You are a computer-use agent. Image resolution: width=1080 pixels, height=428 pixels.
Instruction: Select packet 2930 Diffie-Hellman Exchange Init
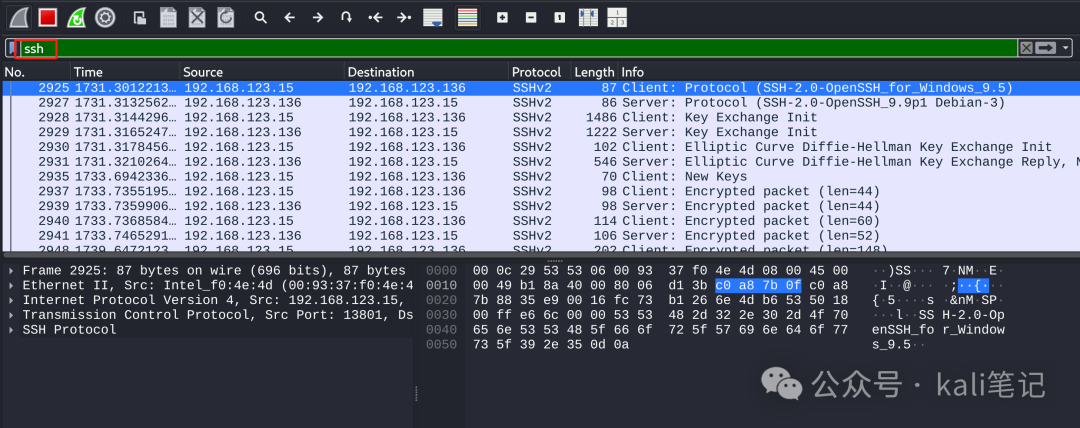540,147
